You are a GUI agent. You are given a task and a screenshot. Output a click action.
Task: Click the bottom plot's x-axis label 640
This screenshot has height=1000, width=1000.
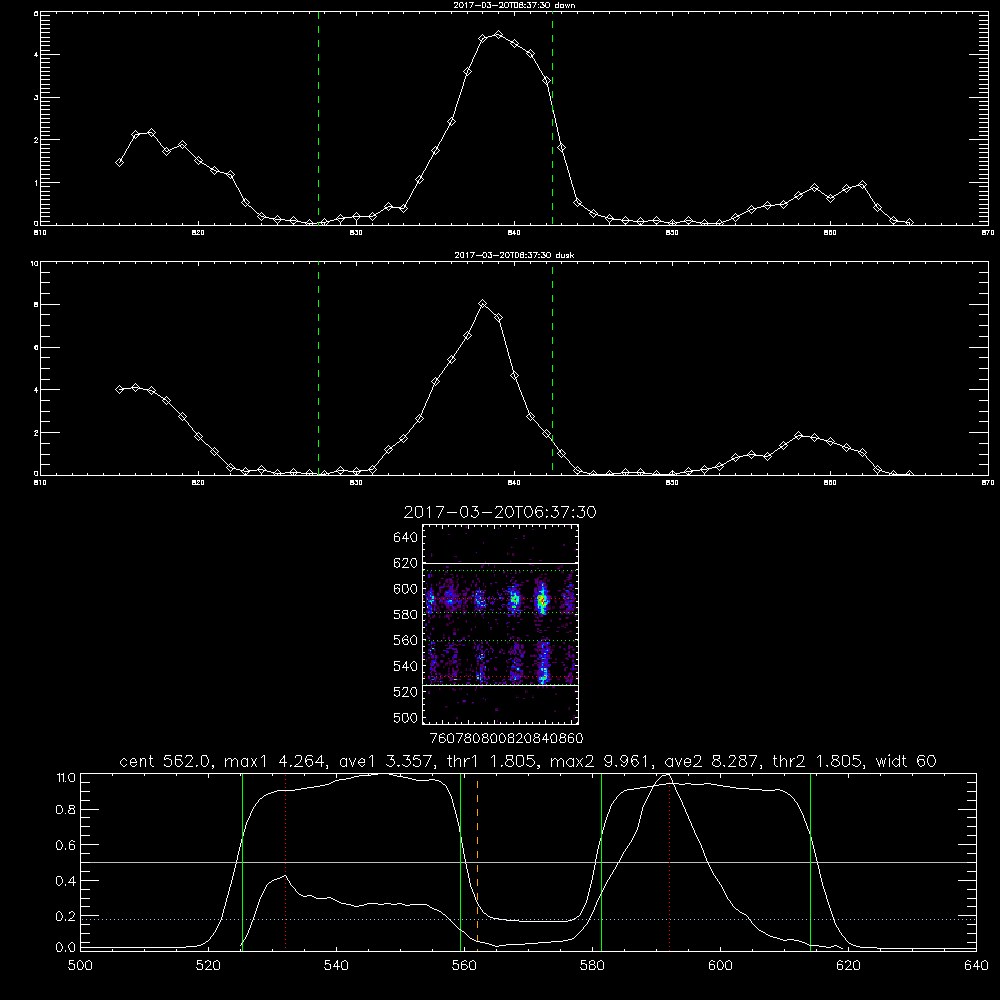tap(976, 966)
